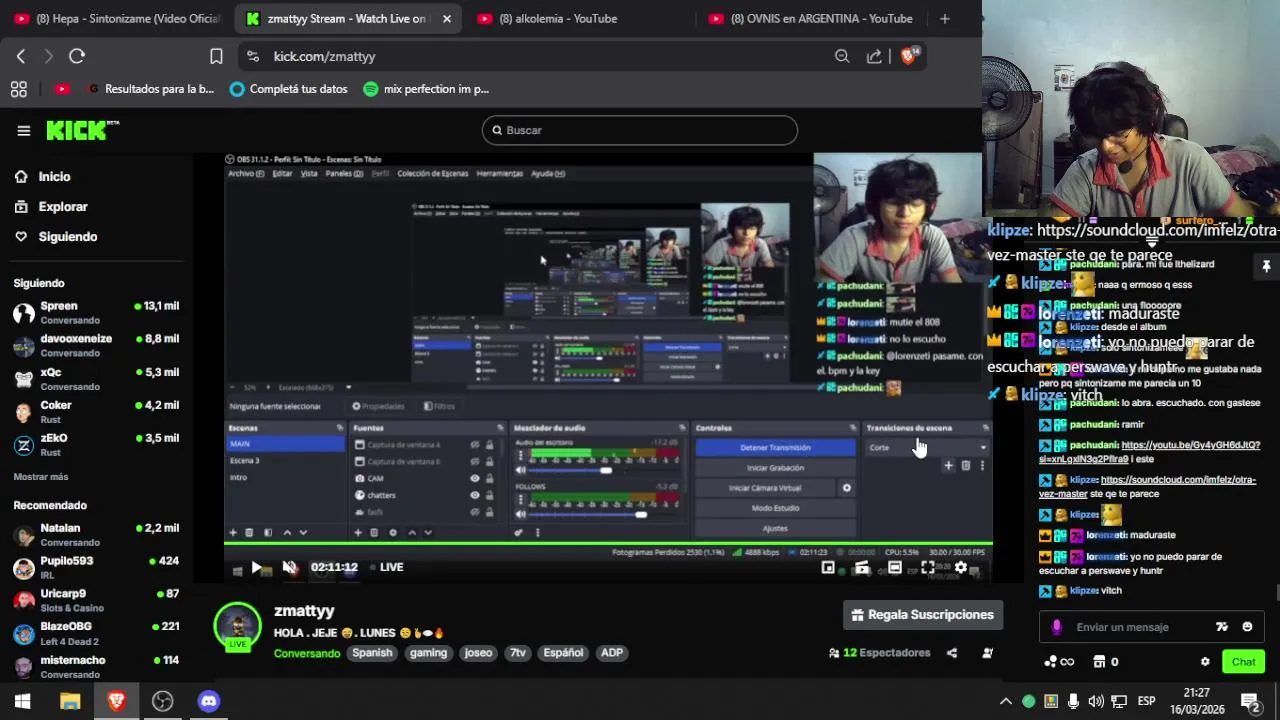Open the emoji picker in chat input
This screenshot has width=1280, height=720.
[x=1247, y=627]
